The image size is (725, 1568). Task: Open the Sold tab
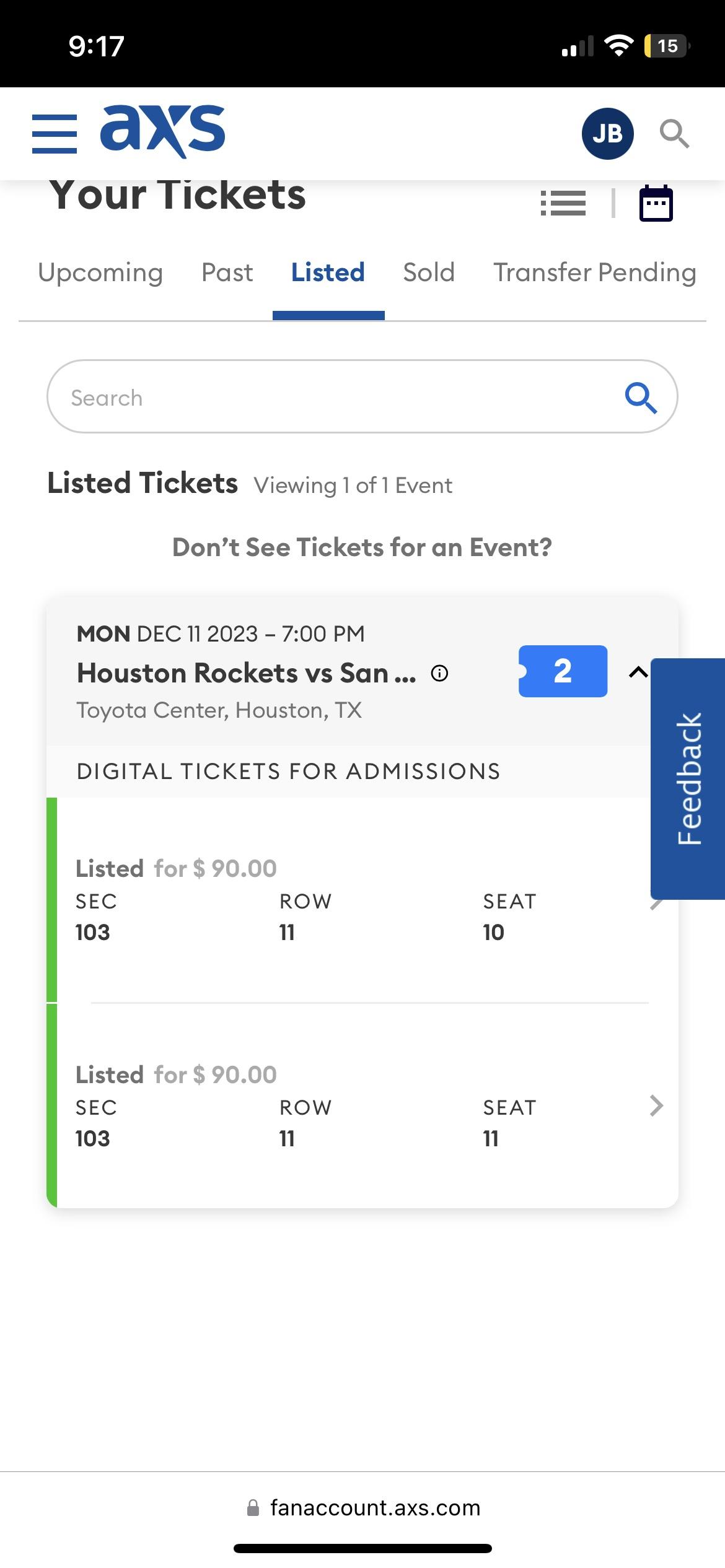429,272
